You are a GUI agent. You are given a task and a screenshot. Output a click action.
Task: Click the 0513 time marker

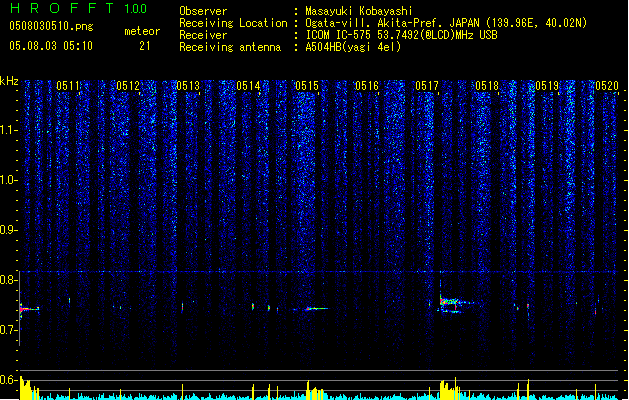click(188, 86)
